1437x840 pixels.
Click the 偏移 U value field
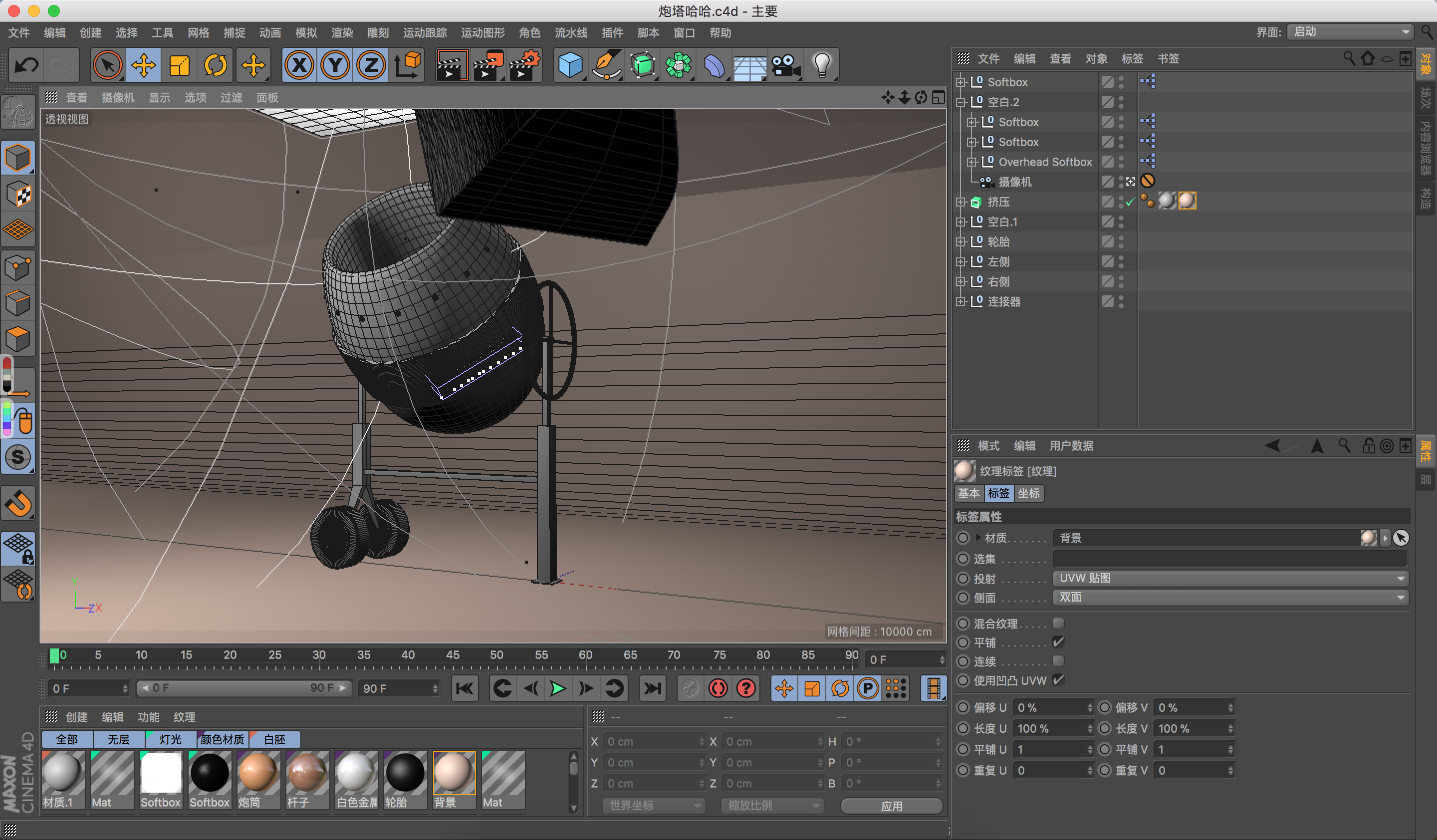[x=1053, y=707]
